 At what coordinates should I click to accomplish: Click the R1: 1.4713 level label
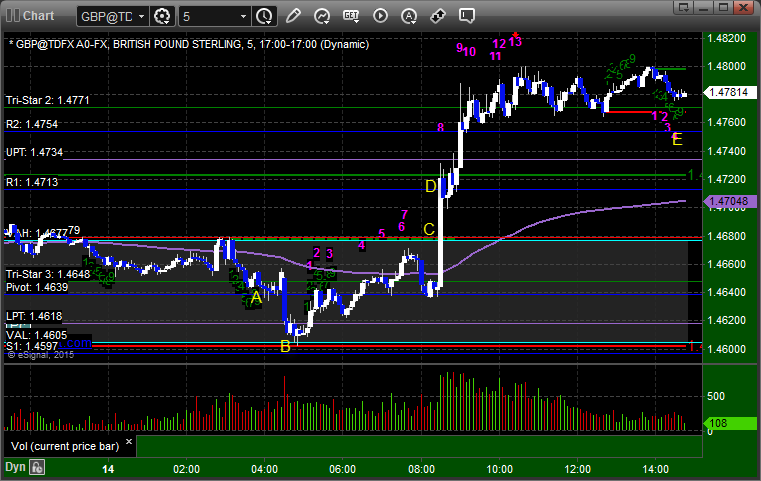(32, 182)
